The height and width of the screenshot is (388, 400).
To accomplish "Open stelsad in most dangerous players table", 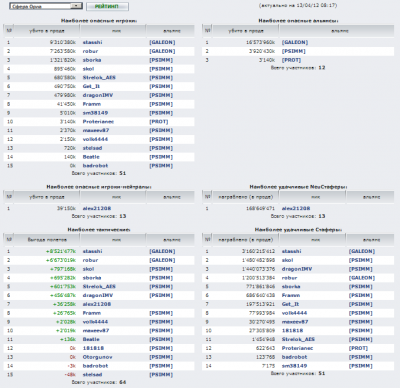I will (x=92, y=148).
